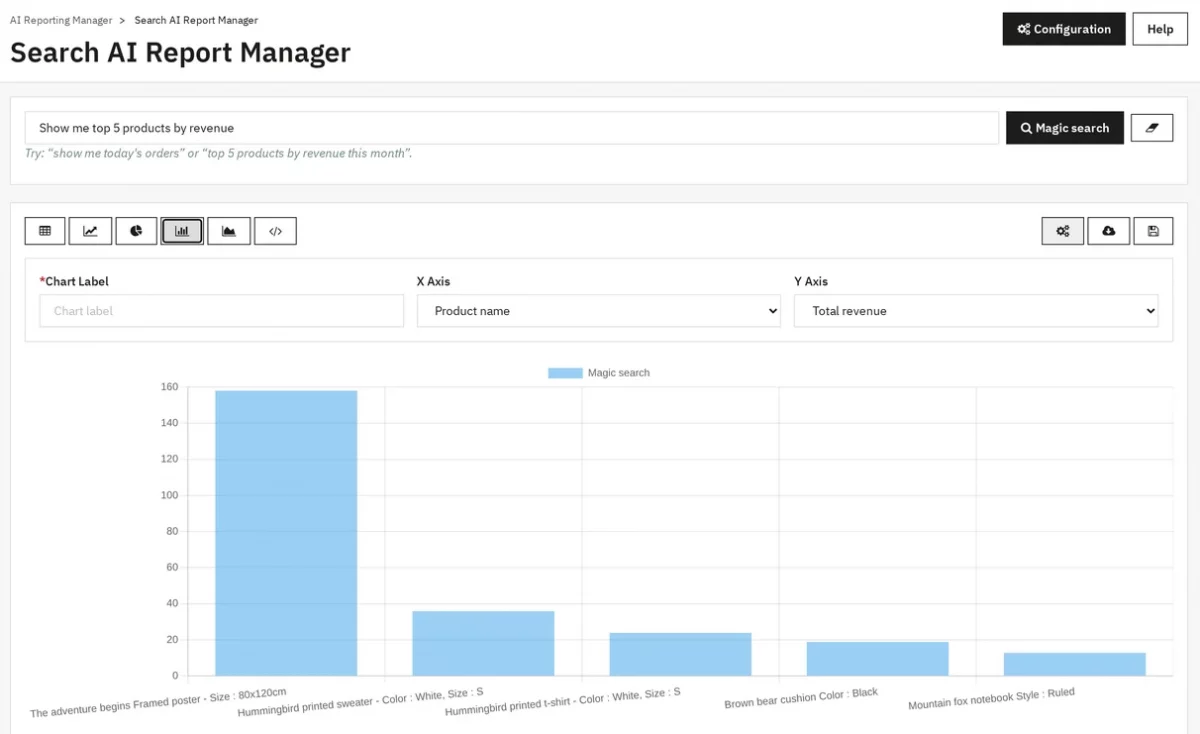
Task: Download report with cloud icon
Action: click(1109, 231)
